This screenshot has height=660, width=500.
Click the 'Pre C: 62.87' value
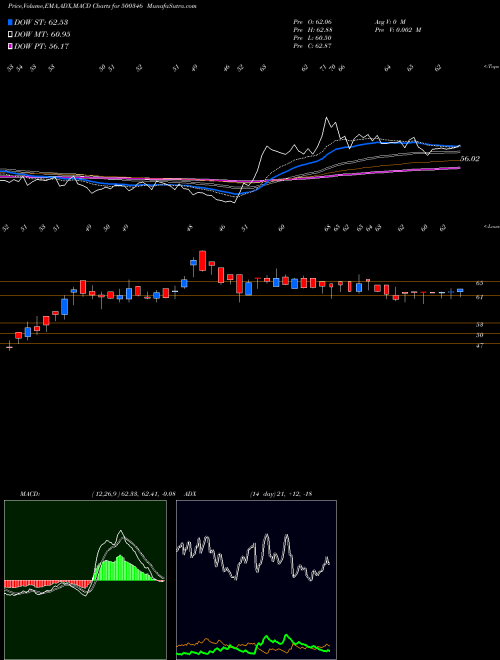312,45
